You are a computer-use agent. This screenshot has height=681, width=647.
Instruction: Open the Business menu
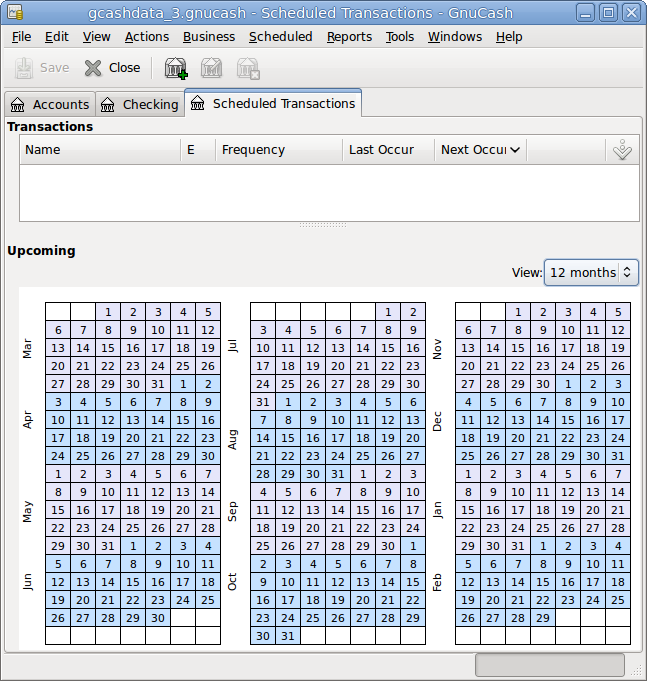[209, 37]
